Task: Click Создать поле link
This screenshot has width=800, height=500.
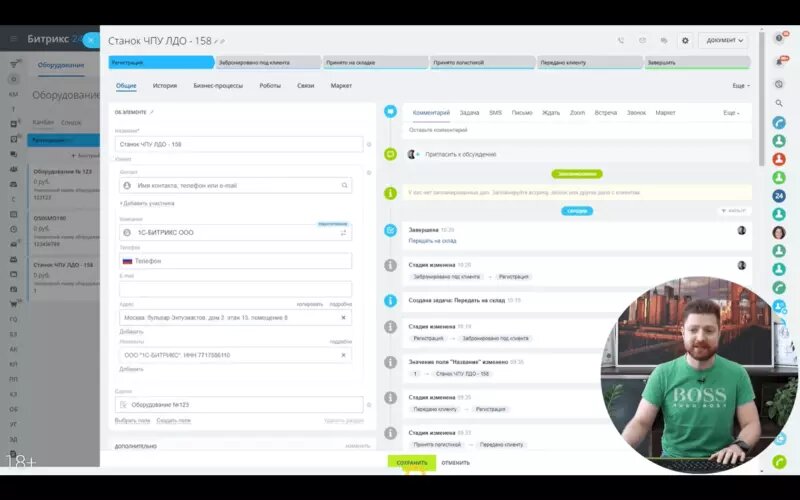Action: [x=173, y=420]
